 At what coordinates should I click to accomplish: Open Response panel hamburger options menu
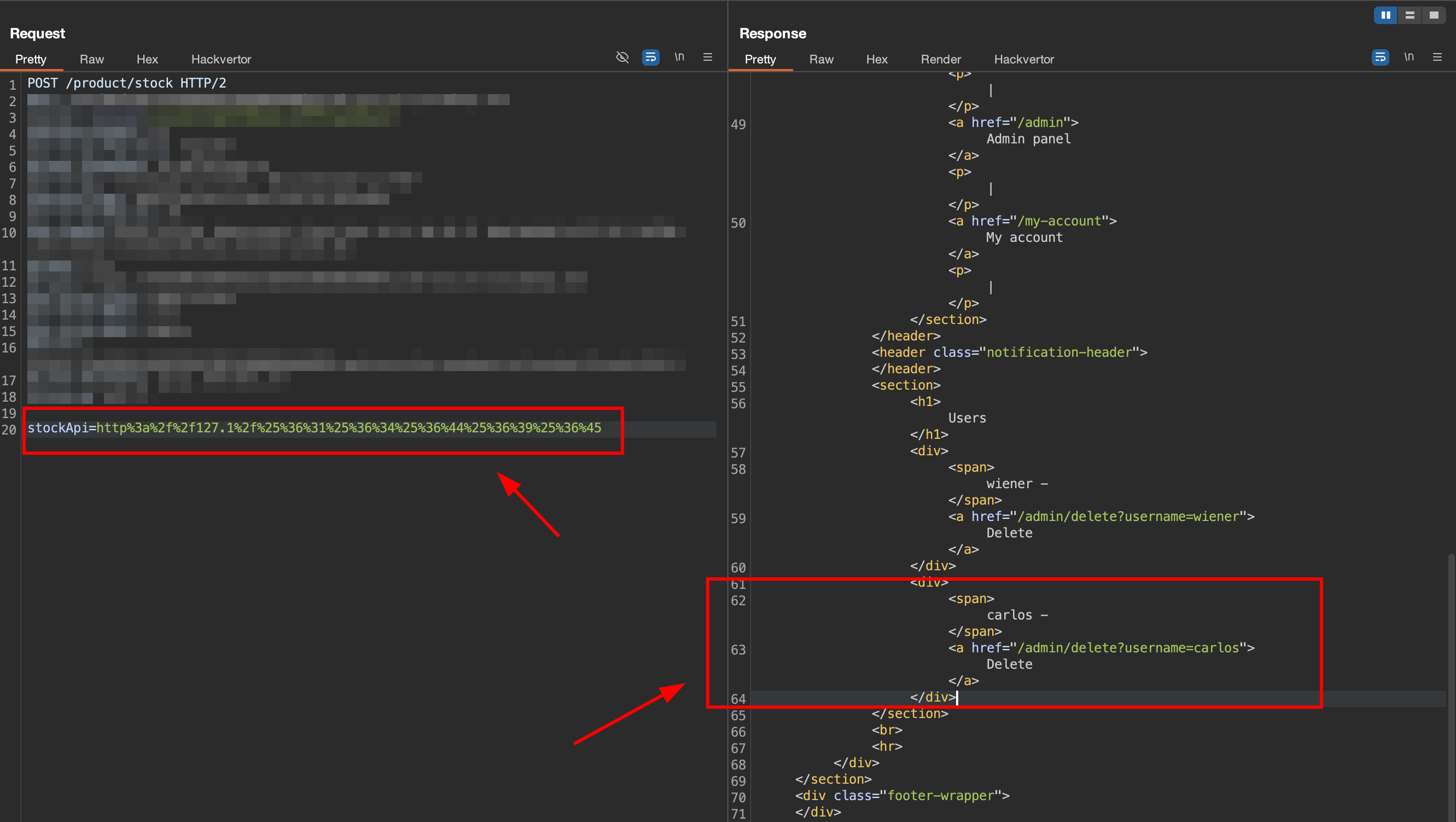coord(1437,57)
